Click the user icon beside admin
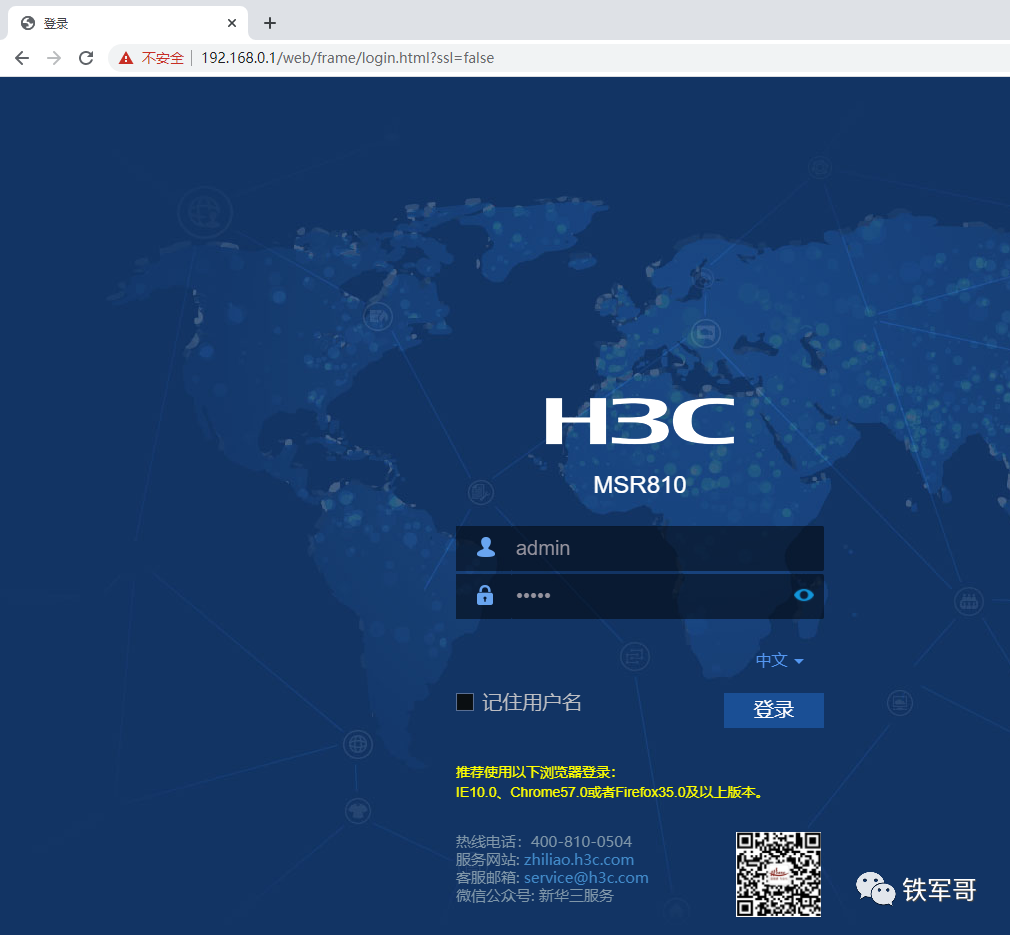The width and height of the screenshot is (1010, 935). point(485,548)
